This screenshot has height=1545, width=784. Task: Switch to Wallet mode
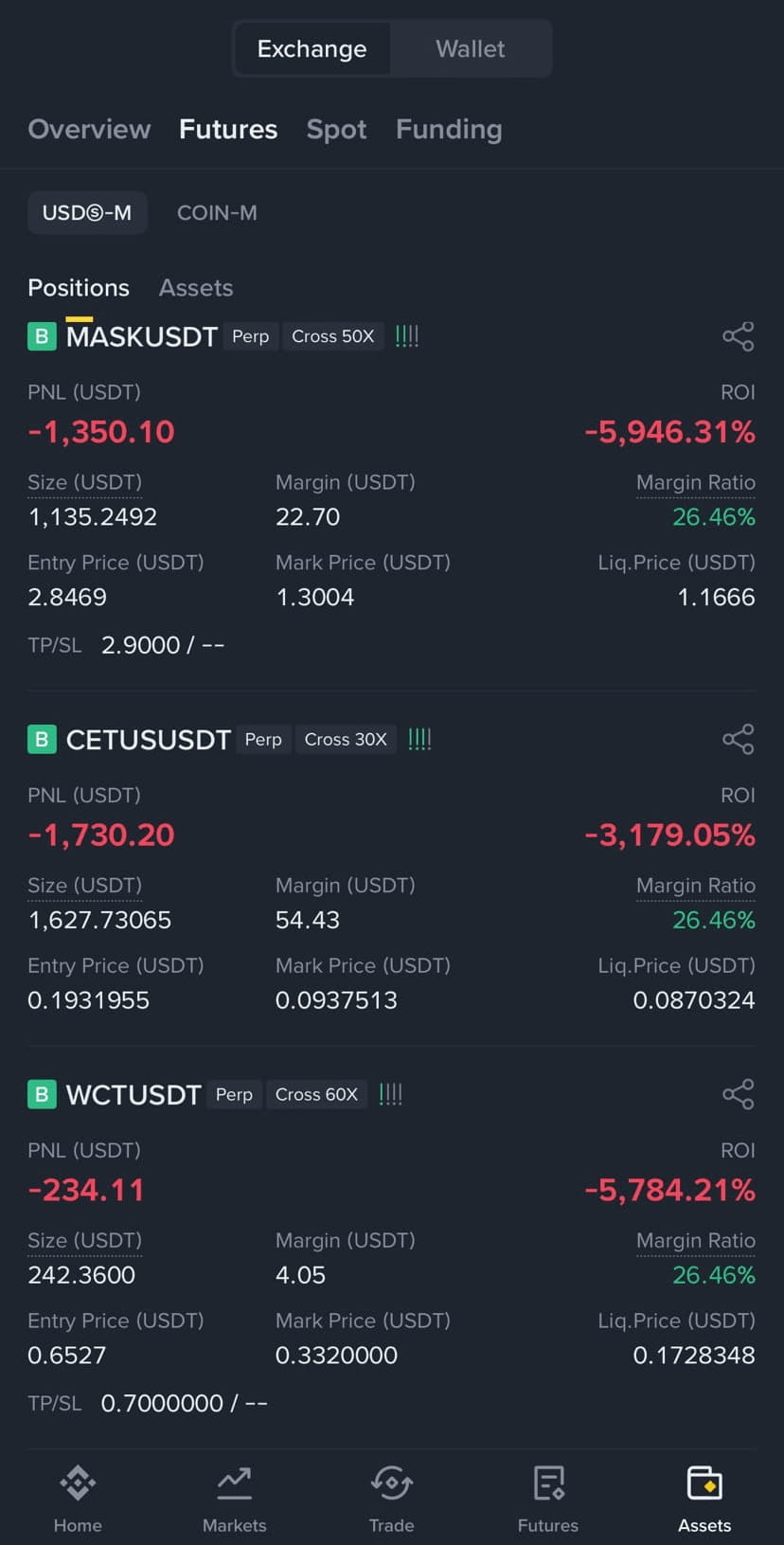tap(471, 48)
